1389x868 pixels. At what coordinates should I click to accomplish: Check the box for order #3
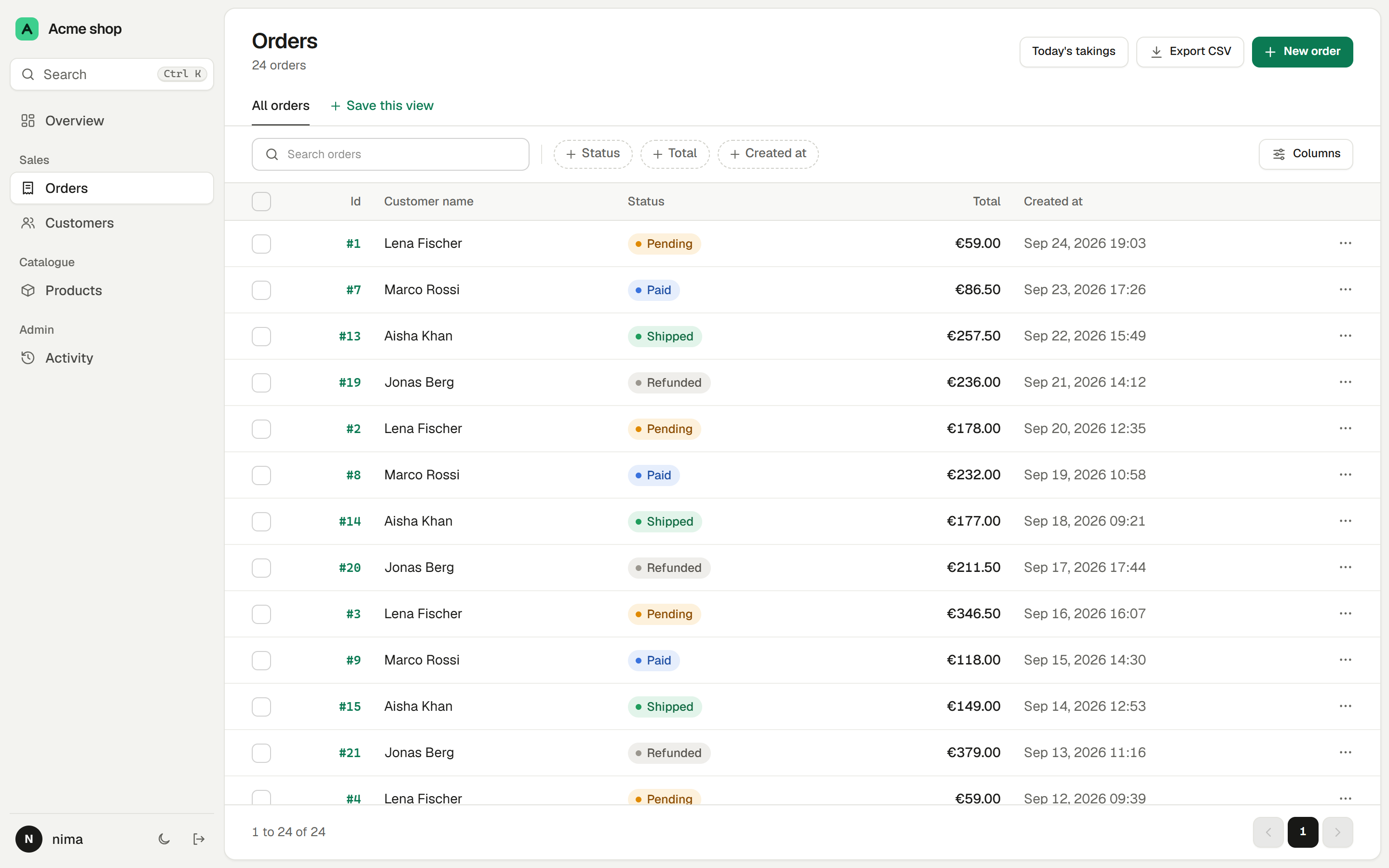pos(261,614)
